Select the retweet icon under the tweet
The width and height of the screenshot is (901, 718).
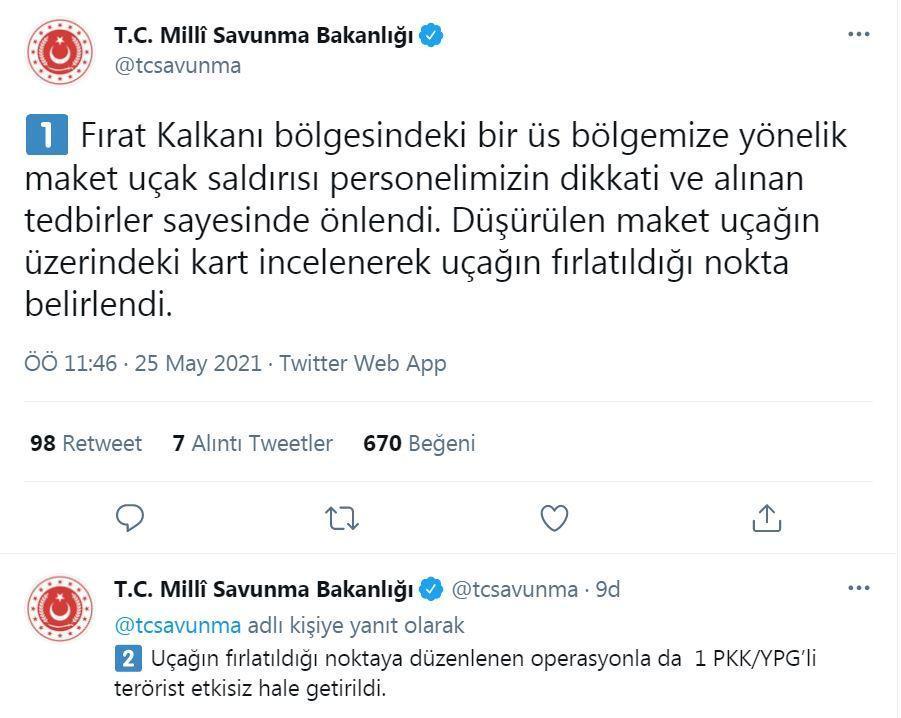(x=342, y=518)
